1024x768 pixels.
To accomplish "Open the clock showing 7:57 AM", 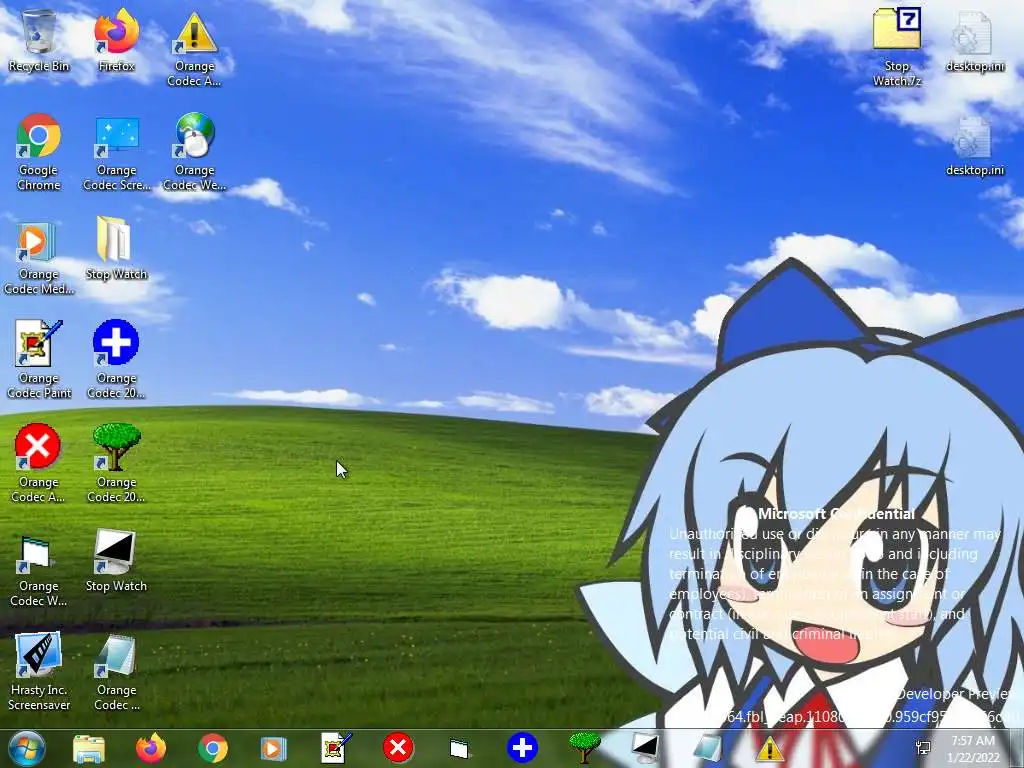I will coord(973,749).
